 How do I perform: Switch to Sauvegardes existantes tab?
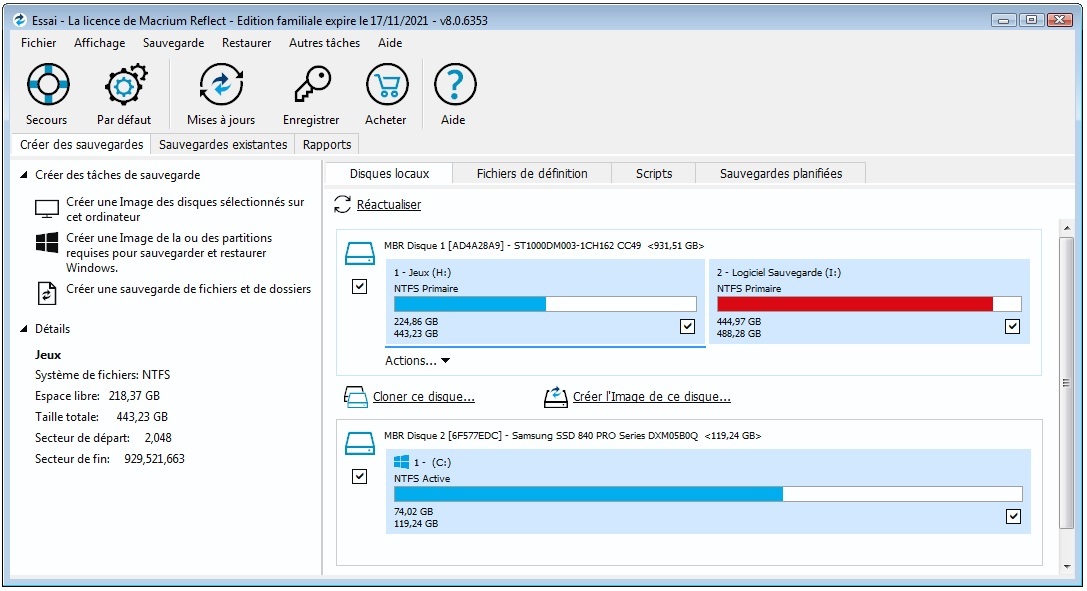pos(223,145)
